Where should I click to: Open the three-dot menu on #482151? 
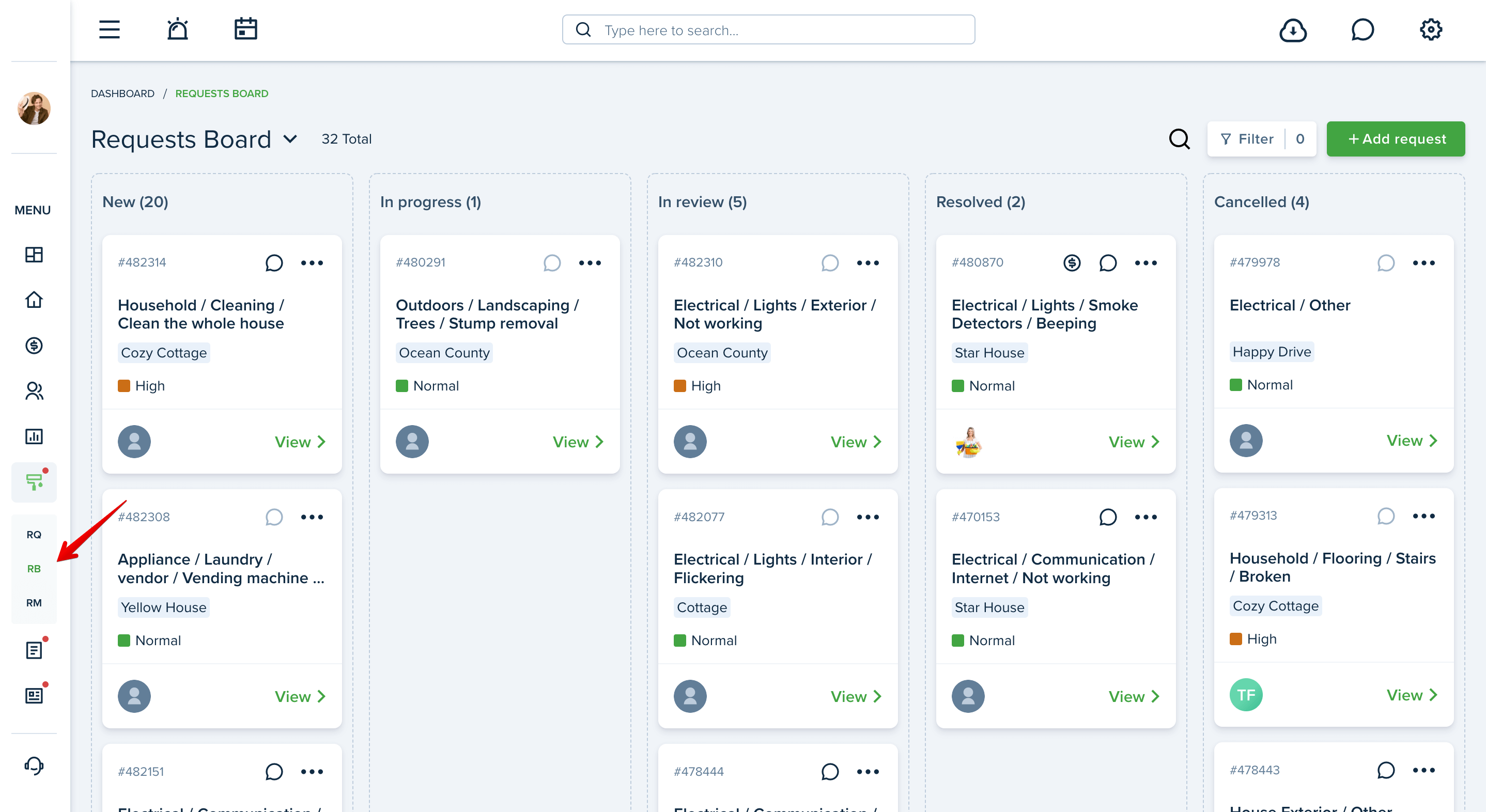(312, 772)
